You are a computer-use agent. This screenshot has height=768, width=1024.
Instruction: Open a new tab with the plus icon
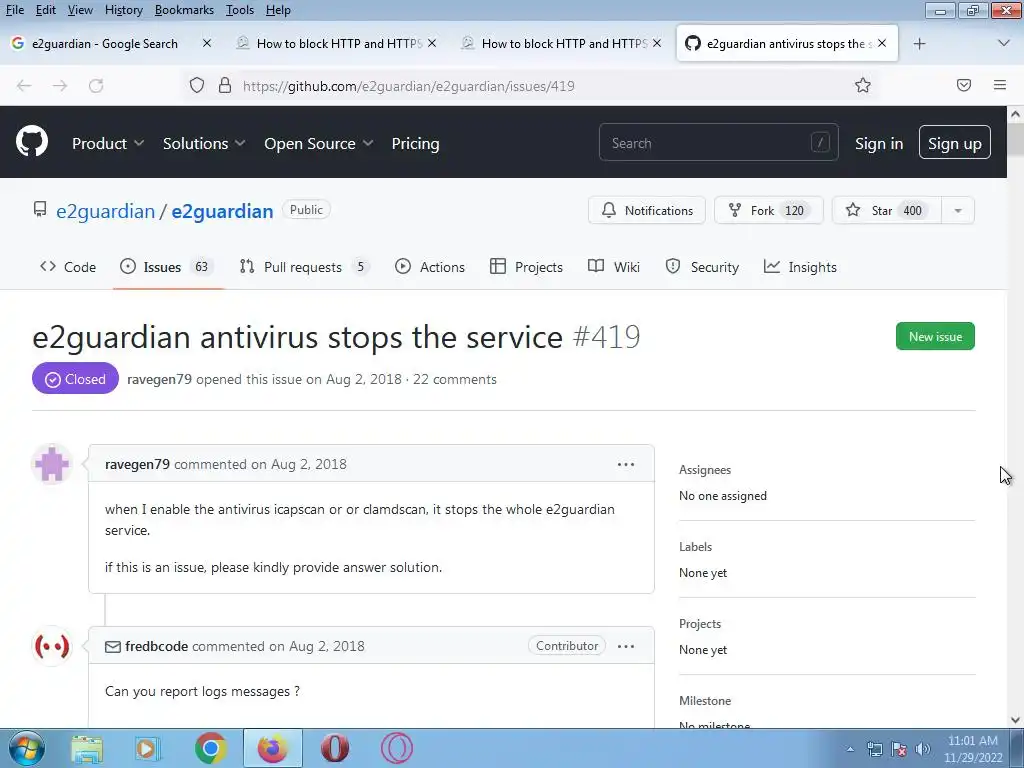coord(920,44)
